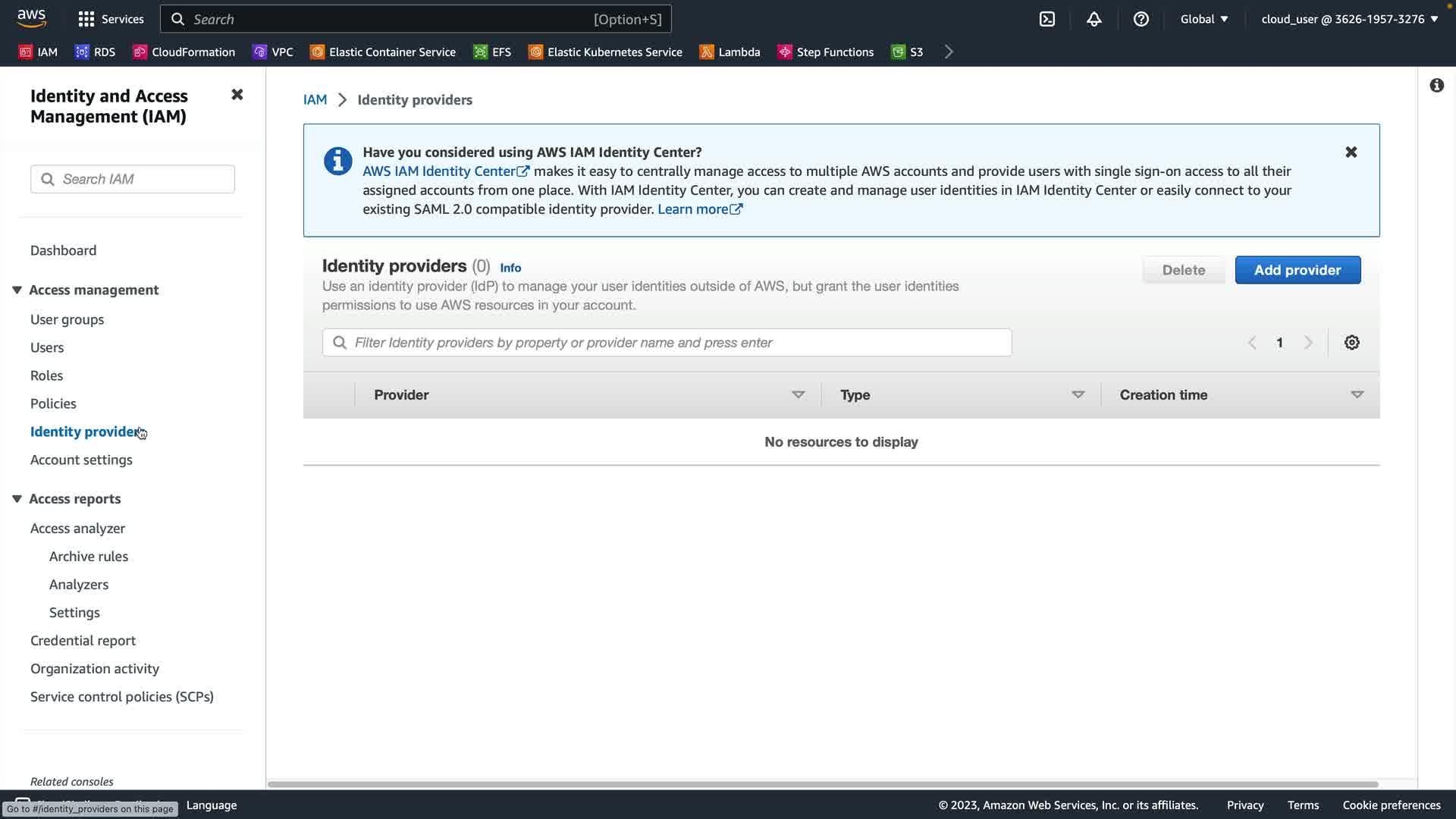Open the cloud_user account dropdown
Image resolution: width=1456 pixels, height=819 pixels.
[1349, 19]
